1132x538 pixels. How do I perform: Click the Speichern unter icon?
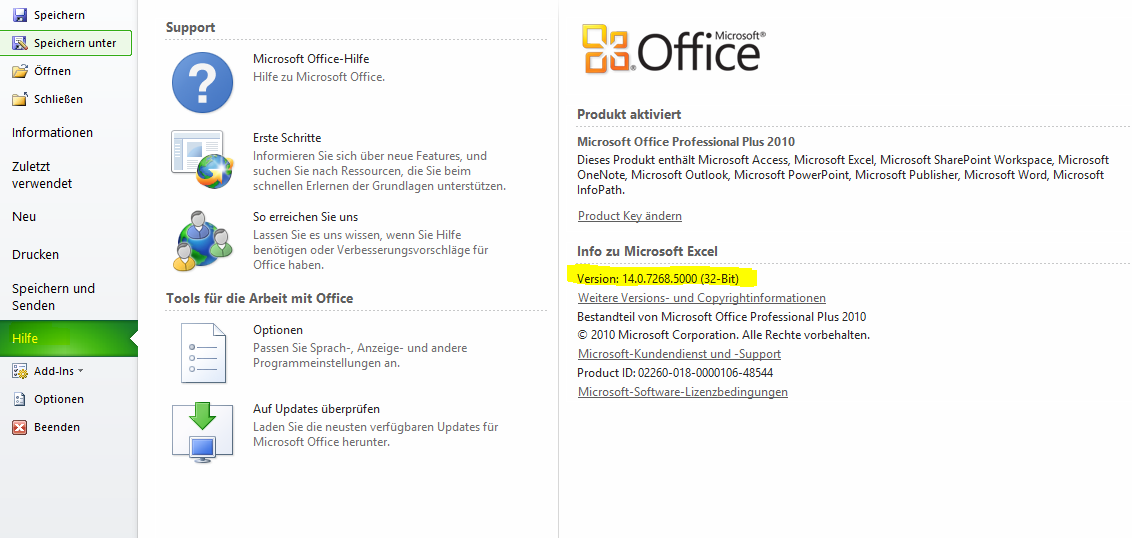[x=19, y=43]
